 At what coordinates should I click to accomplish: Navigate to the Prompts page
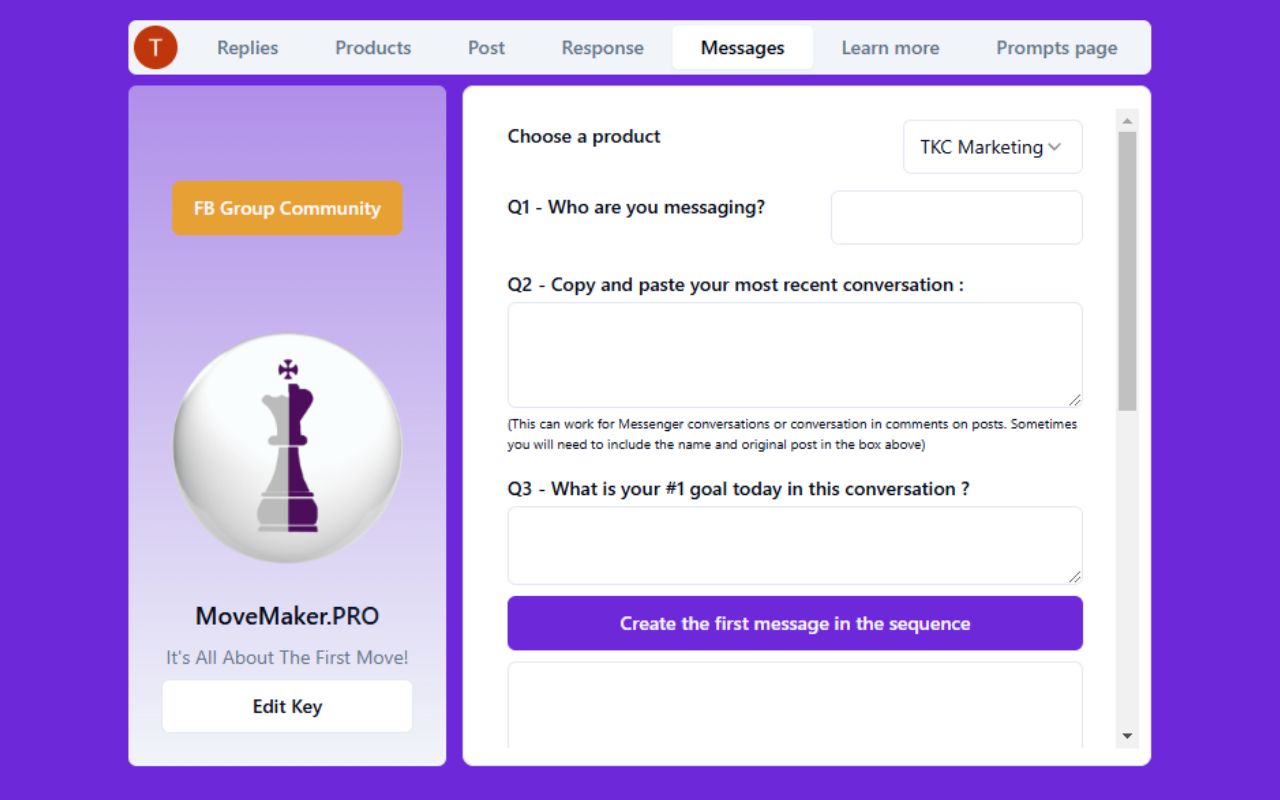pyautogui.click(x=1056, y=47)
